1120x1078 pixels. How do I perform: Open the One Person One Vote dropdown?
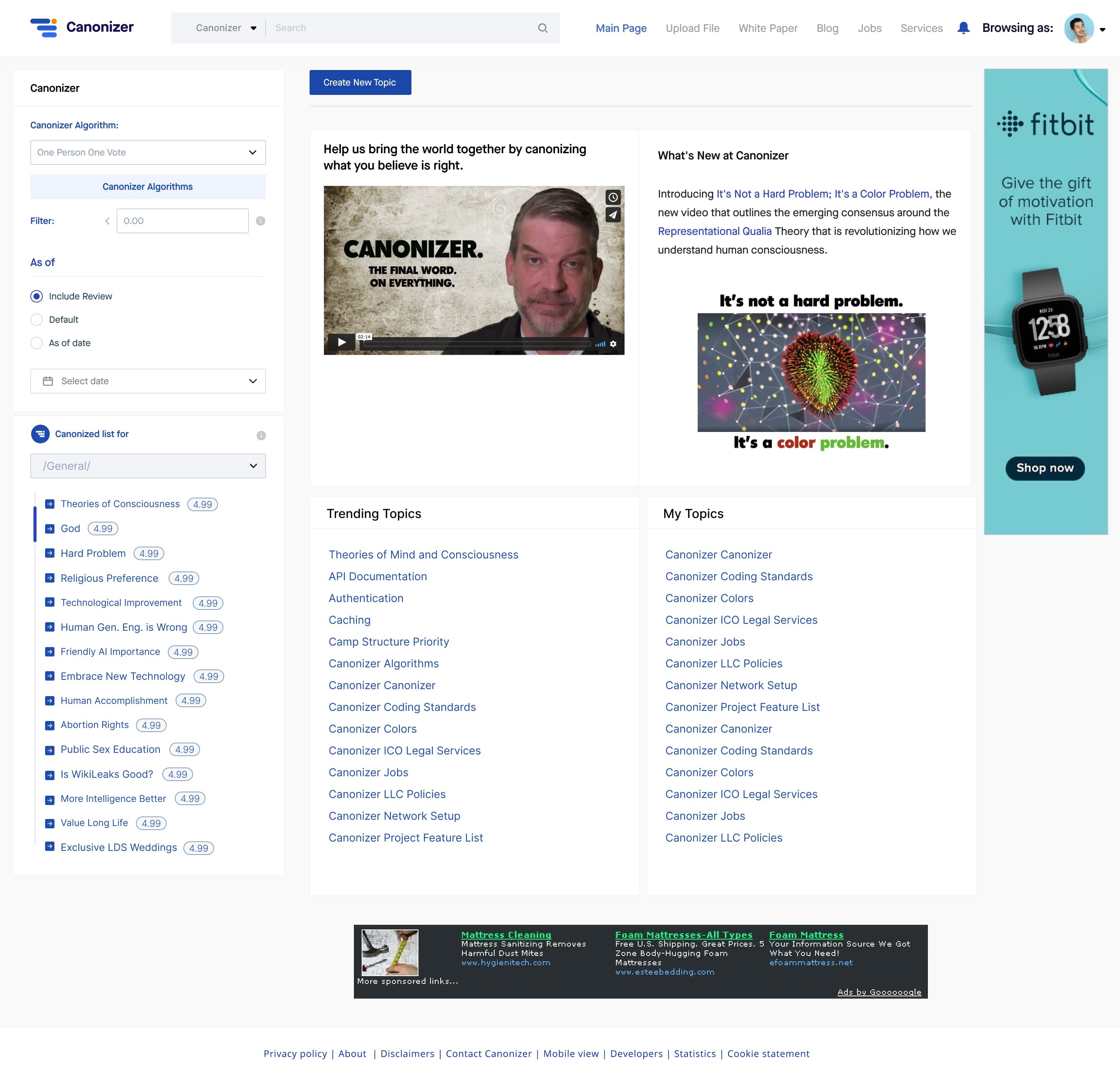[148, 152]
